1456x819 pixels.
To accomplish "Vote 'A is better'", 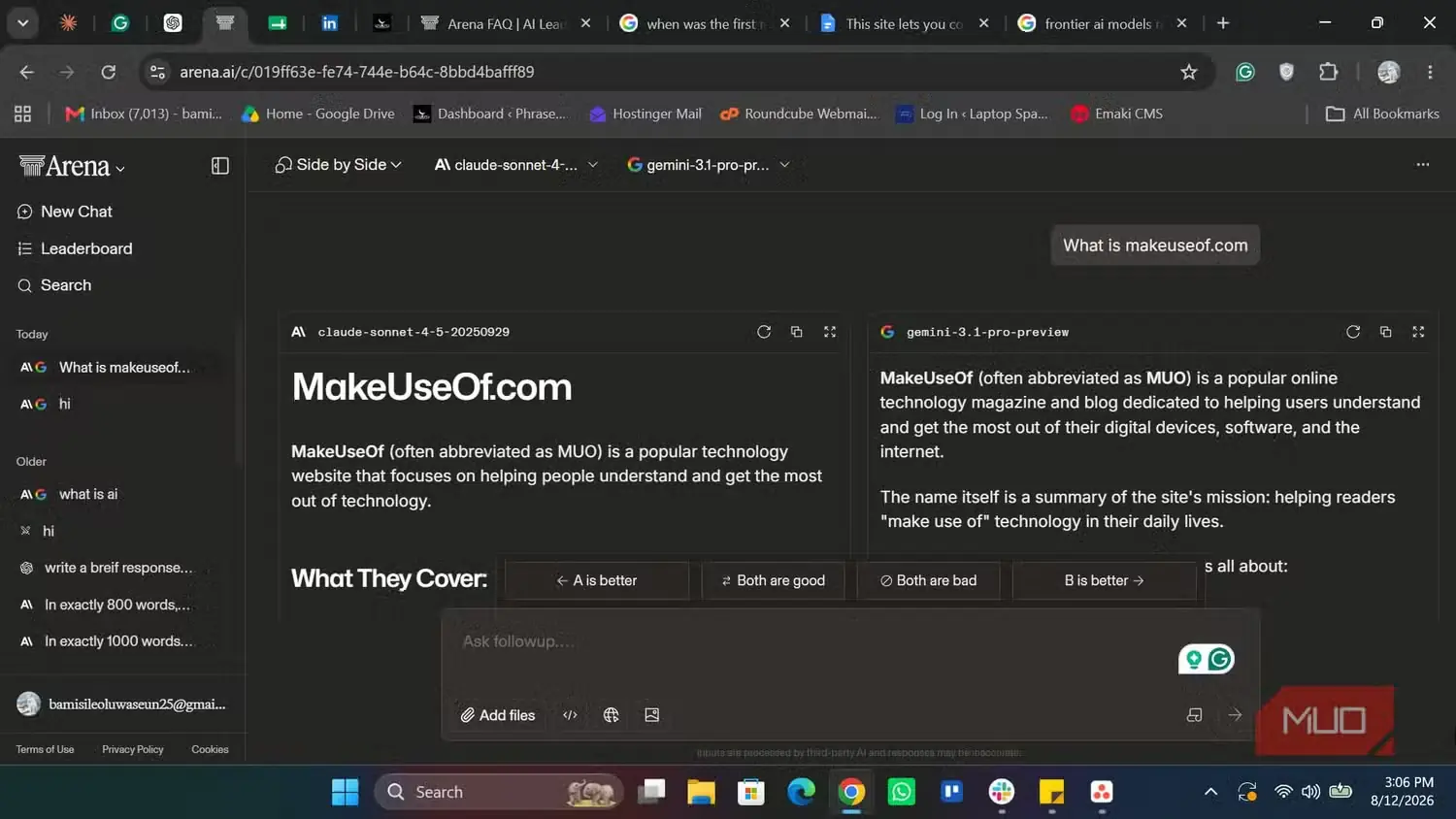I will click(x=597, y=580).
